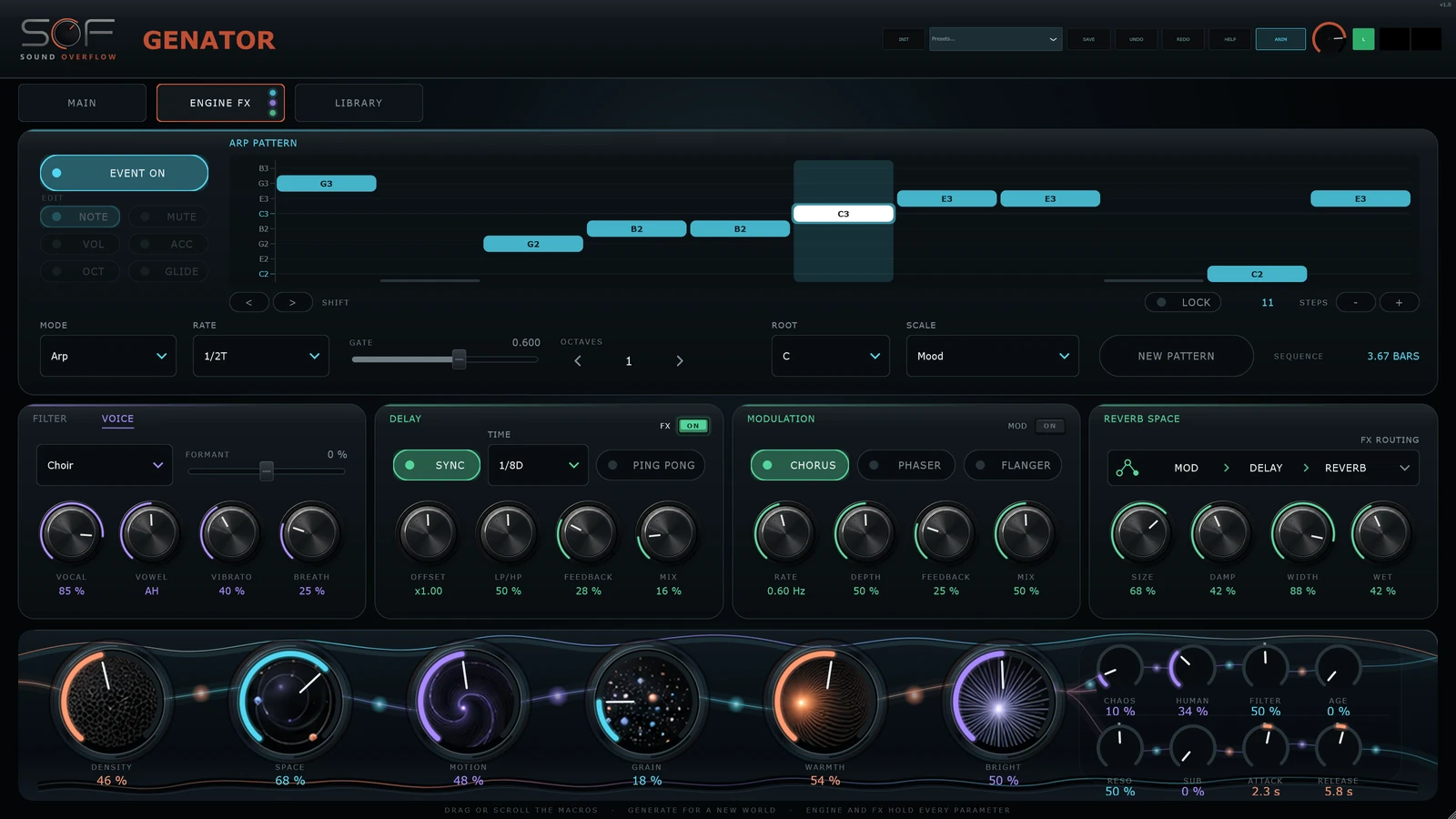Shift the arp pattern right
Image resolution: width=1456 pixels, height=819 pixels.
click(292, 302)
